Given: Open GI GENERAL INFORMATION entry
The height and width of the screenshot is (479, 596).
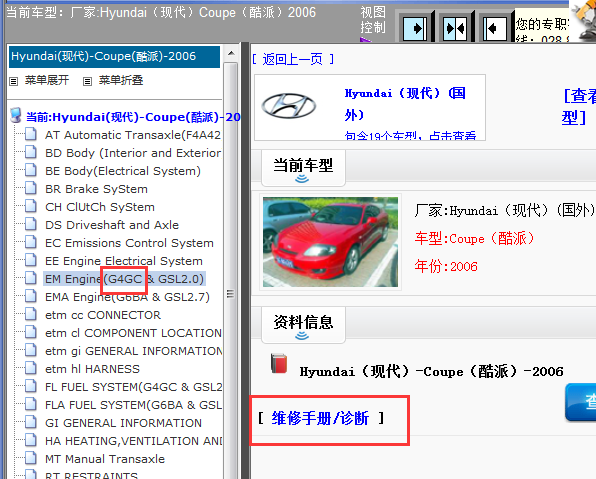Looking at the screenshot, I should 123,423.
